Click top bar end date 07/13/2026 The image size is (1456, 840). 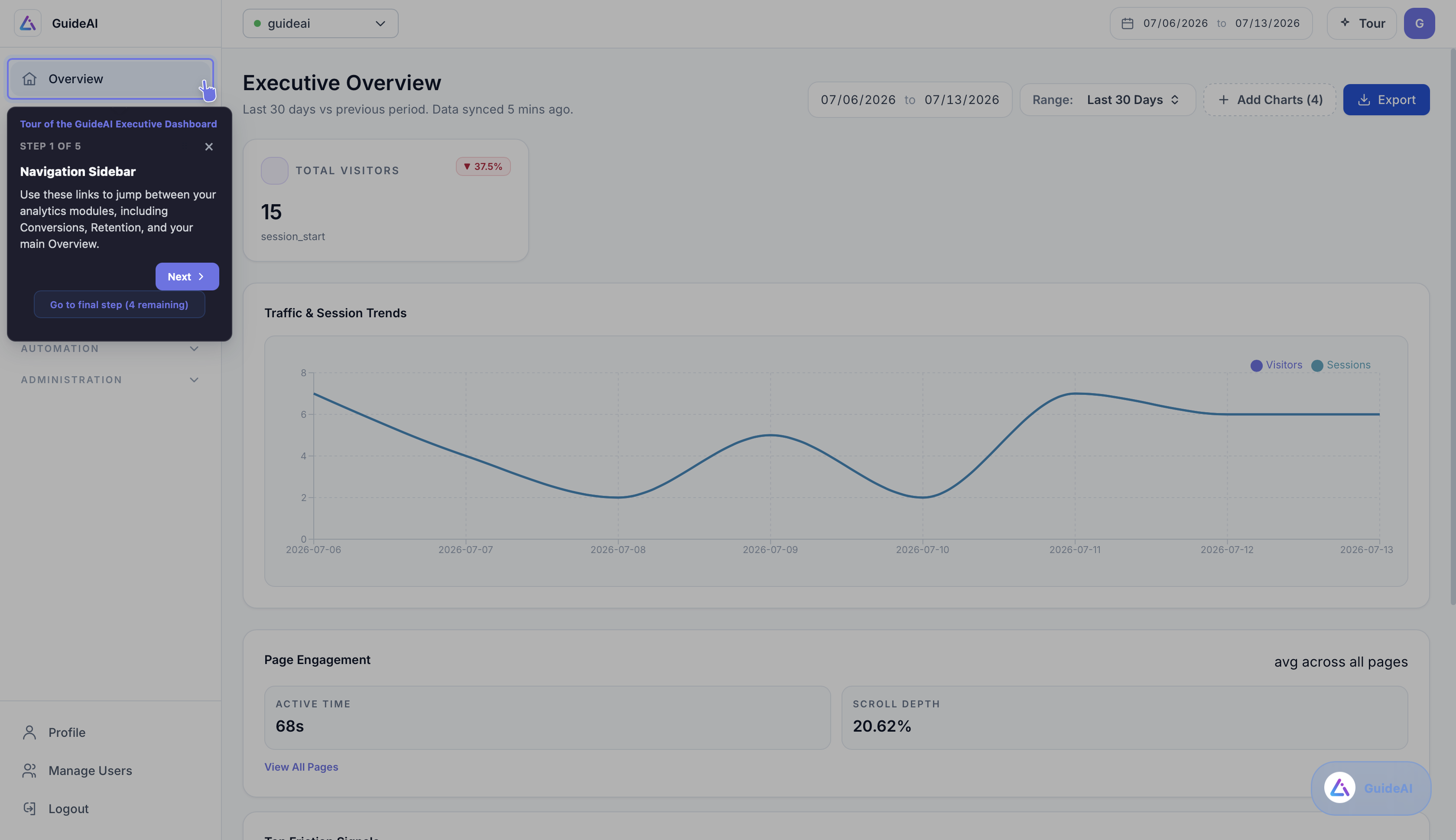point(1267,23)
